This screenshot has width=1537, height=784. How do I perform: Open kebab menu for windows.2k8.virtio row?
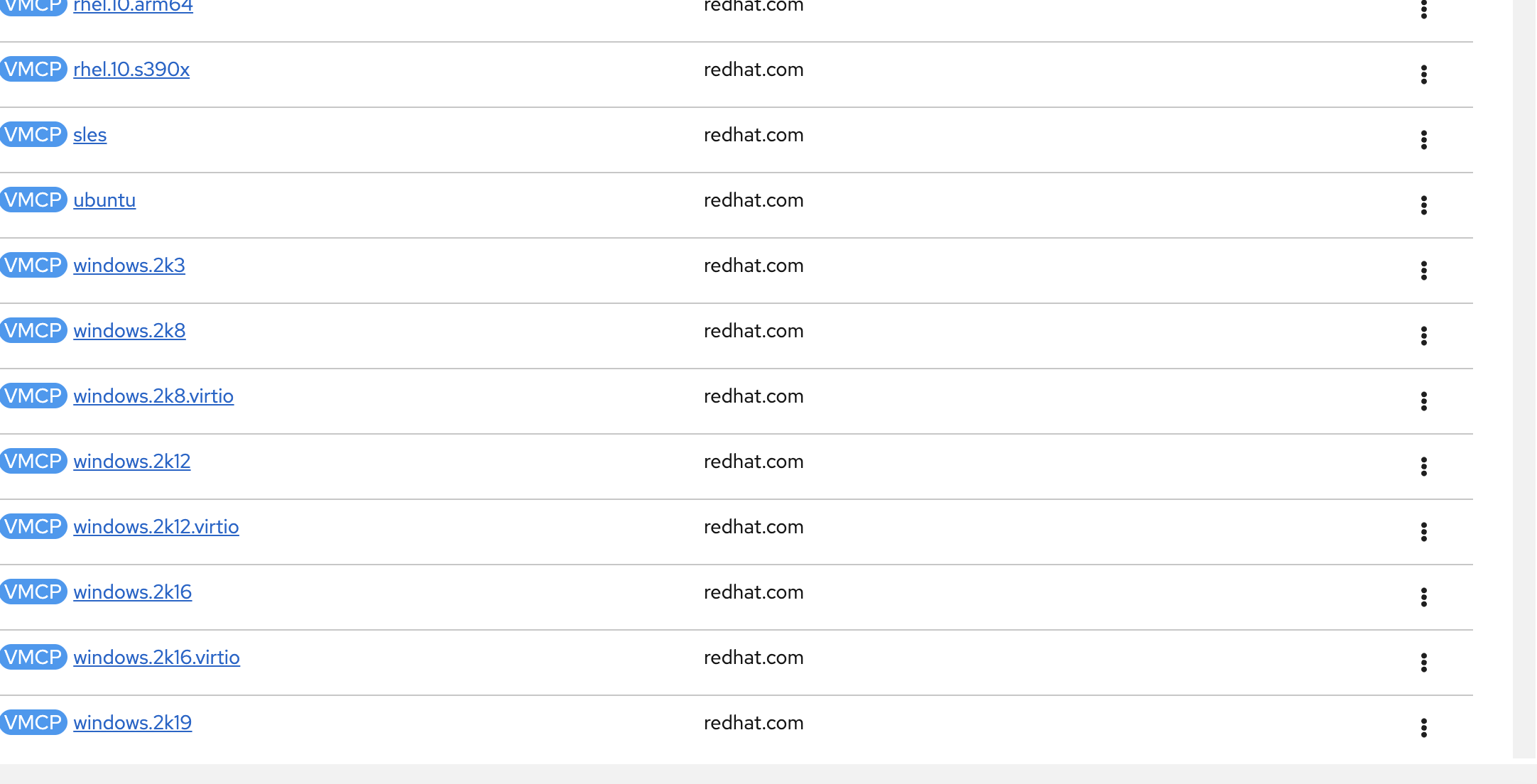click(x=1423, y=401)
